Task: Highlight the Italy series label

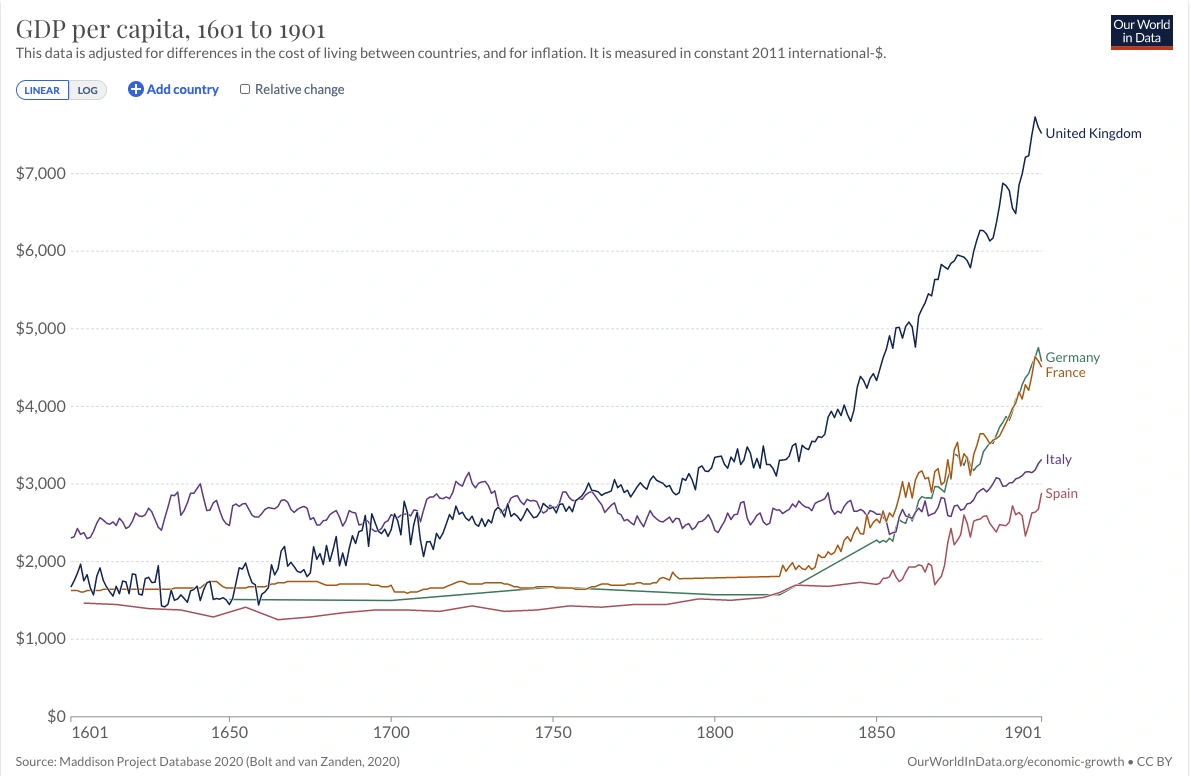Action: pos(1058,459)
